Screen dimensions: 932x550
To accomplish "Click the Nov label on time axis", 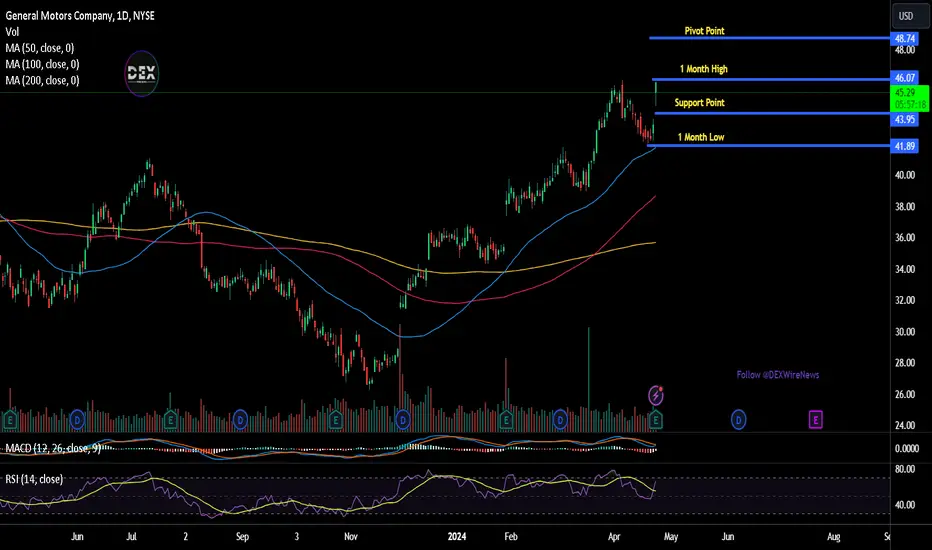I will point(351,536).
